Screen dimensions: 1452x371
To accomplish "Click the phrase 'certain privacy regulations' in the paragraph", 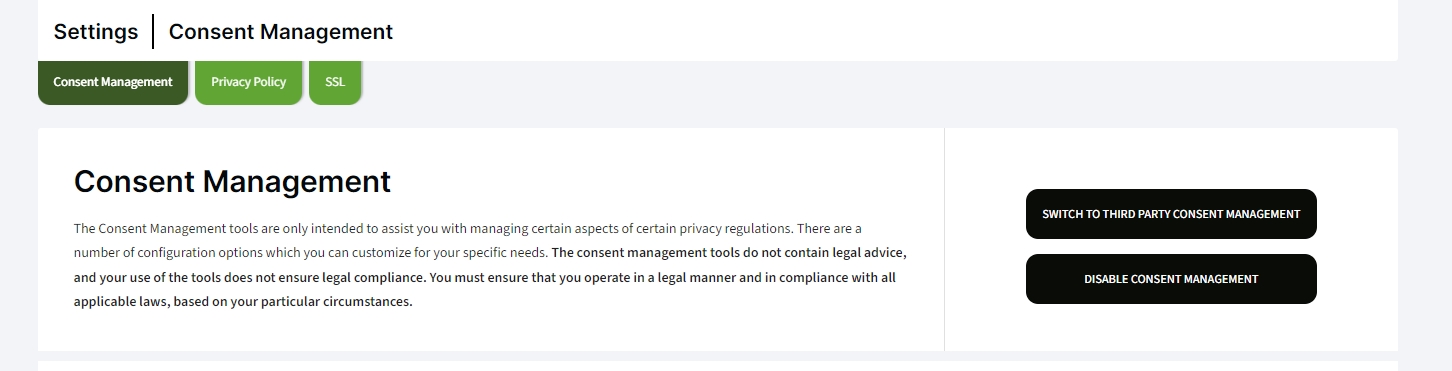I will (x=714, y=229).
